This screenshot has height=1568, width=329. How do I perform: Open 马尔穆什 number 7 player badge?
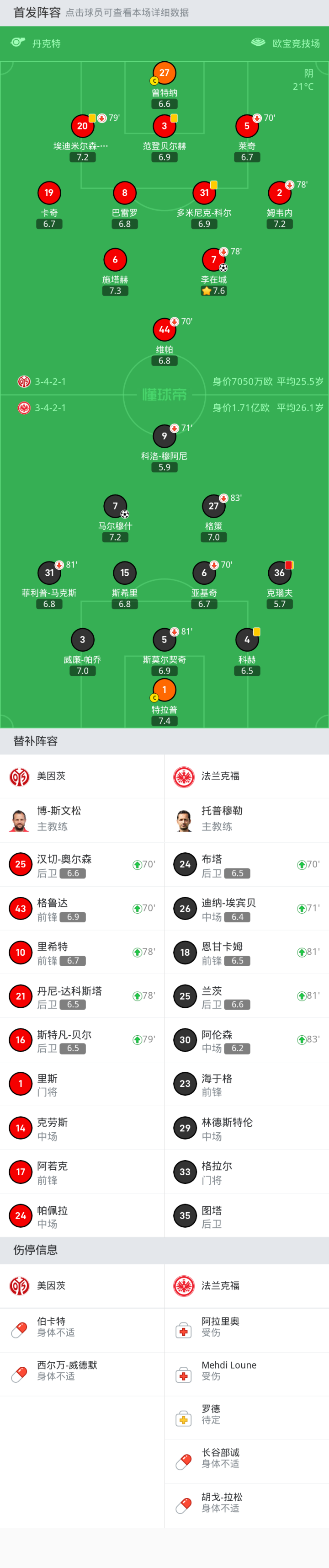point(115,507)
